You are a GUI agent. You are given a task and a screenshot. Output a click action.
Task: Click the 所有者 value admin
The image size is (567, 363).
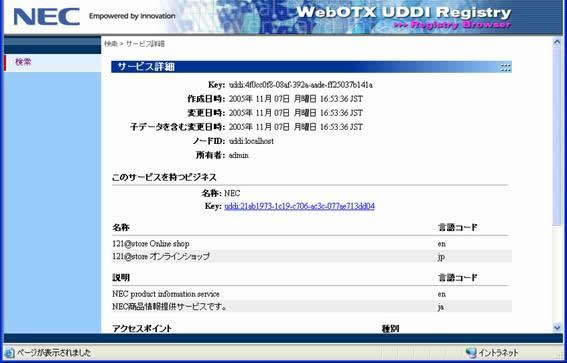click(239, 155)
